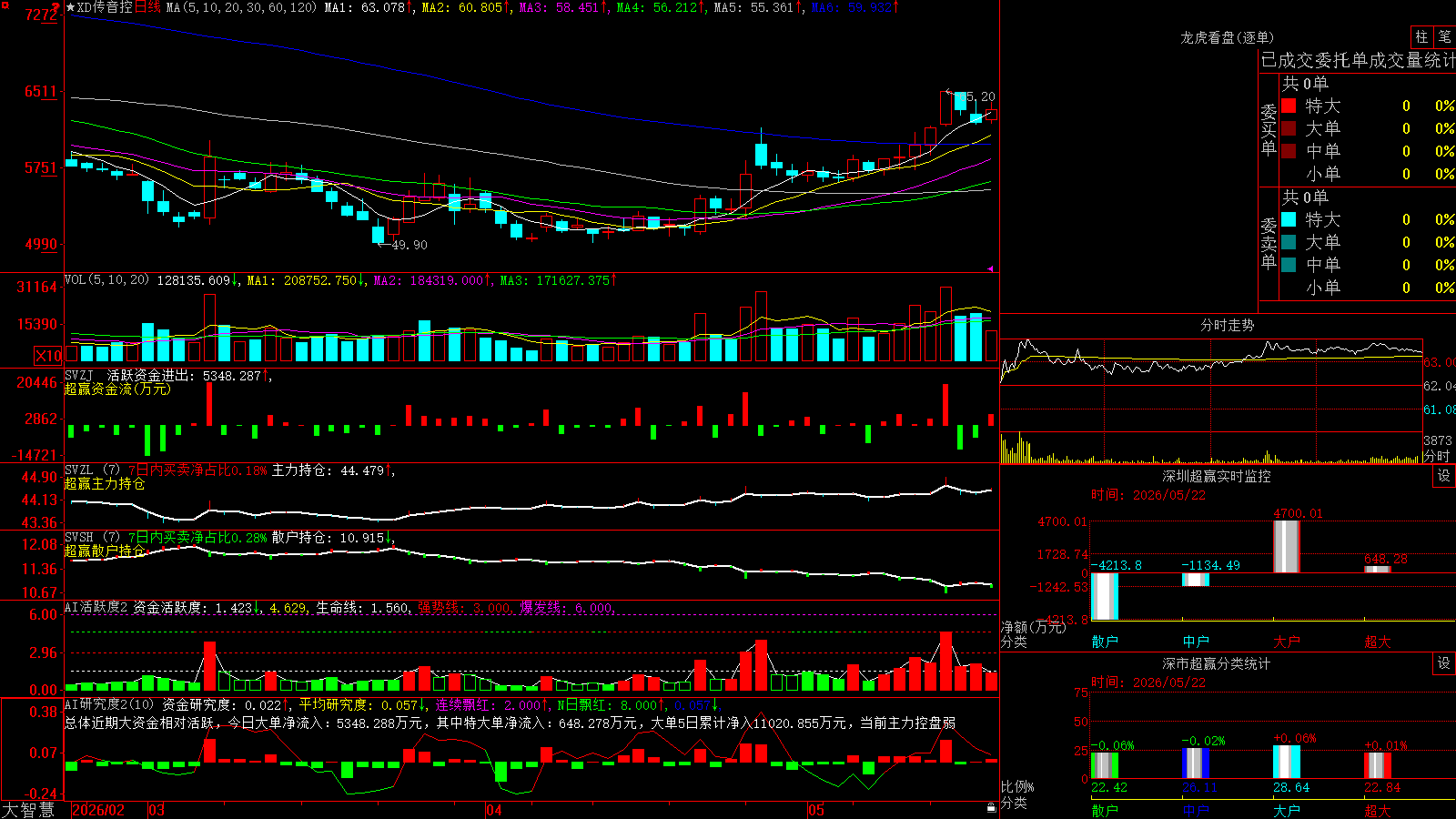Click the 深圳超赢实时监控 panel title
1456x819 pixels.
1217,476
